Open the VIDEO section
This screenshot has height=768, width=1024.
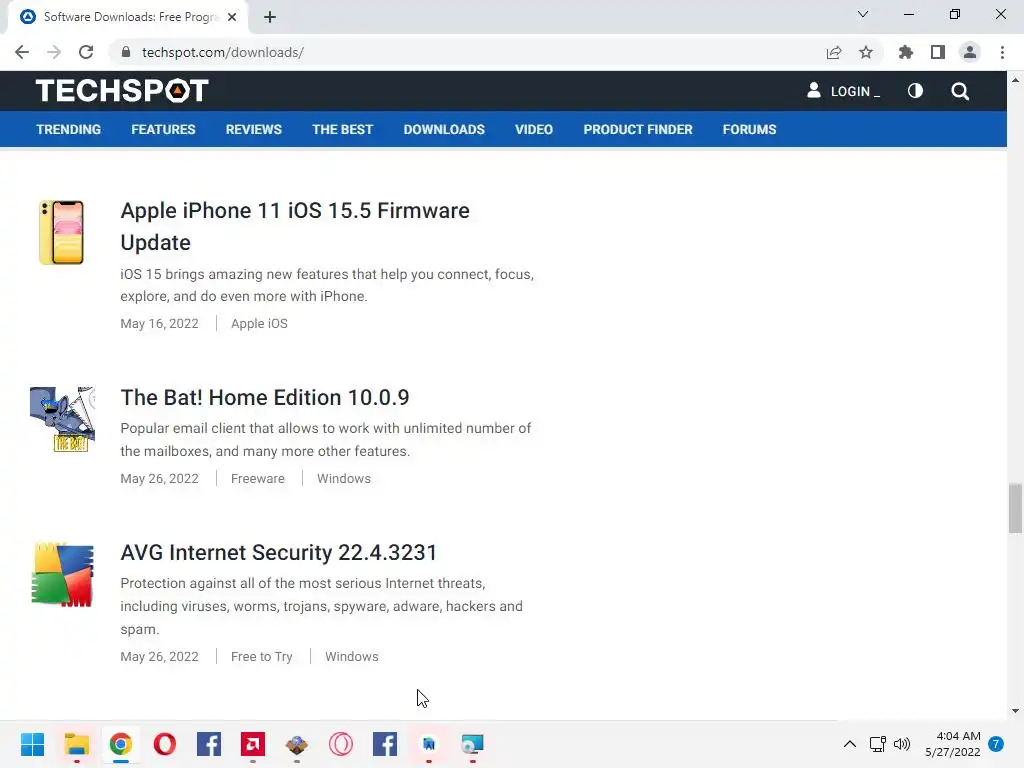pyautogui.click(x=534, y=129)
